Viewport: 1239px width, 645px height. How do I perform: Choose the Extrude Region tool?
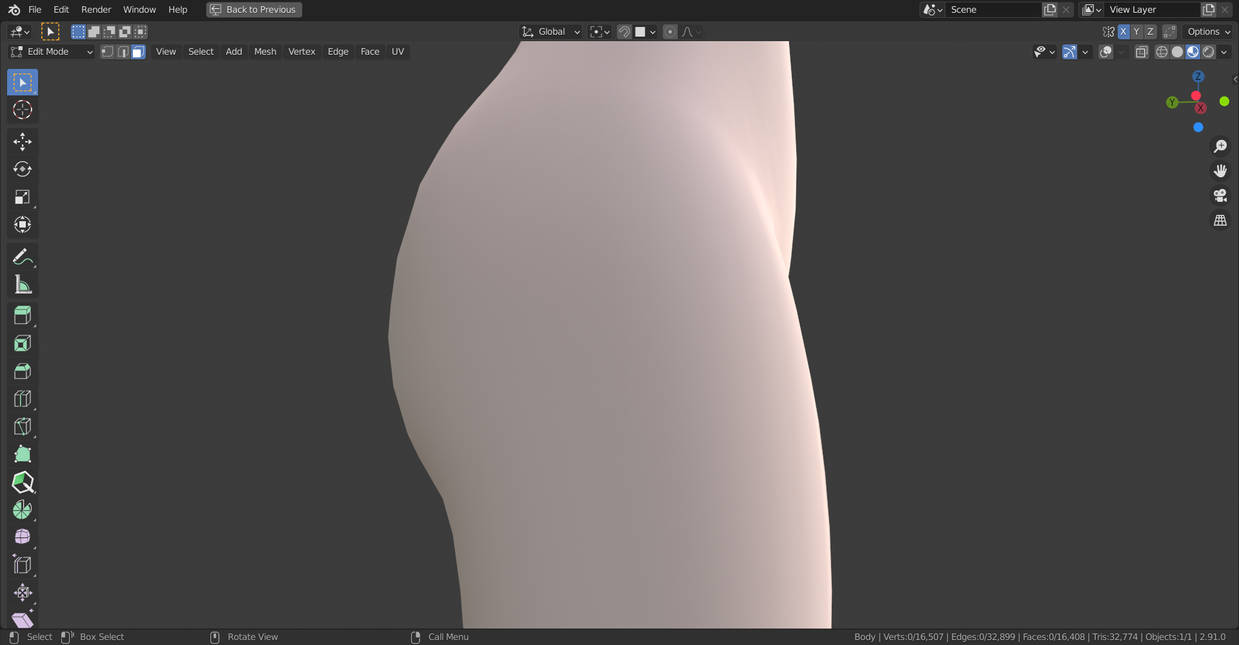click(22, 316)
